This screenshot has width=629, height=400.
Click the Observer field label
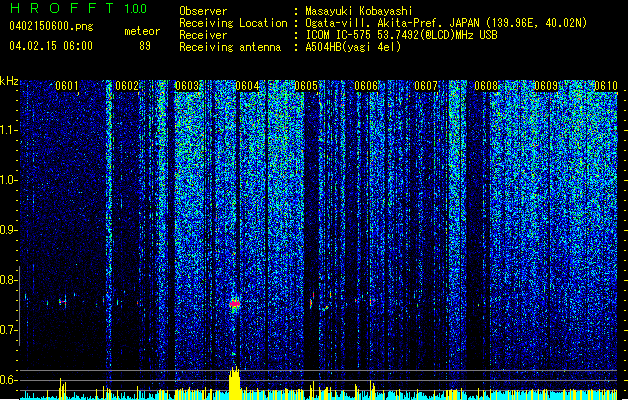203,11
